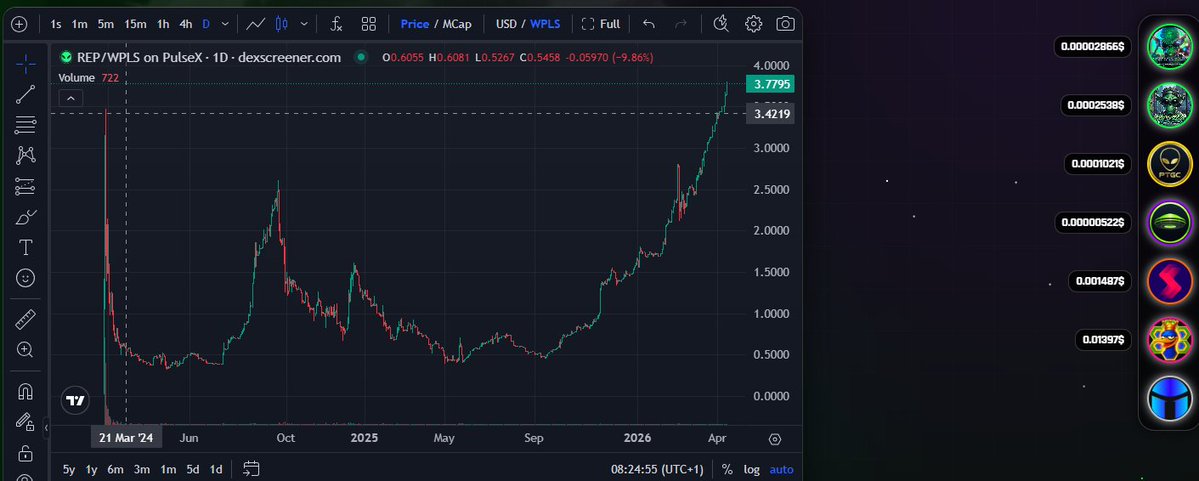Open the long position forecasting tool
This screenshot has width=1199, height=481.
click(25, 186)
